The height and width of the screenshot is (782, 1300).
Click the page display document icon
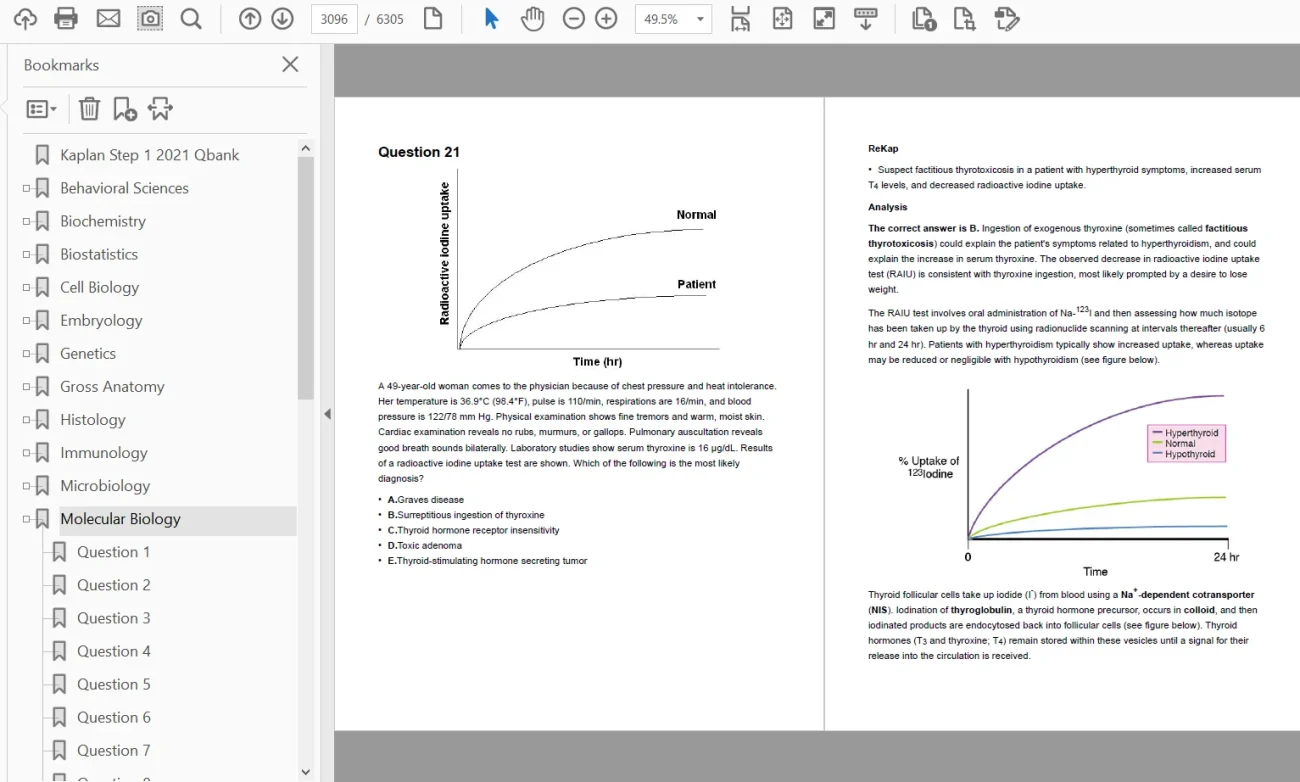[433, 18]
